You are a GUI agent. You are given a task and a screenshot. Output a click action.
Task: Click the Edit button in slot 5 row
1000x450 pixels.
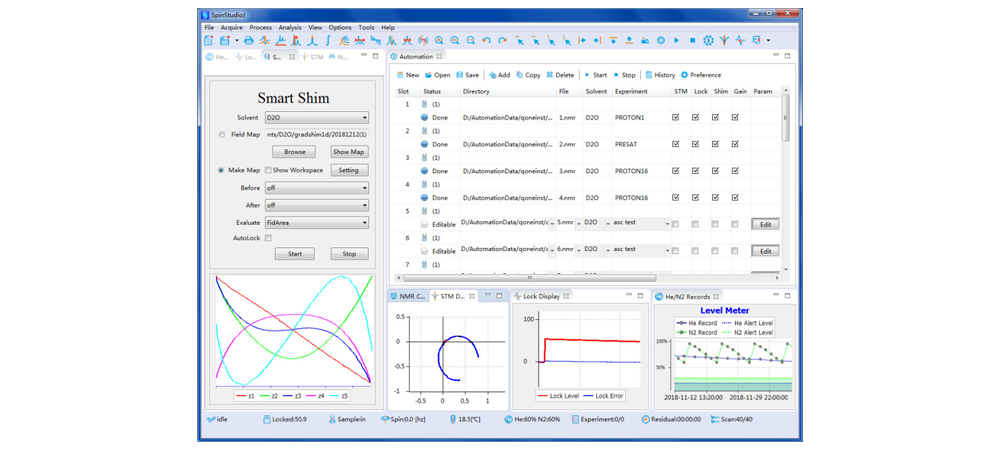click(765, 224)
